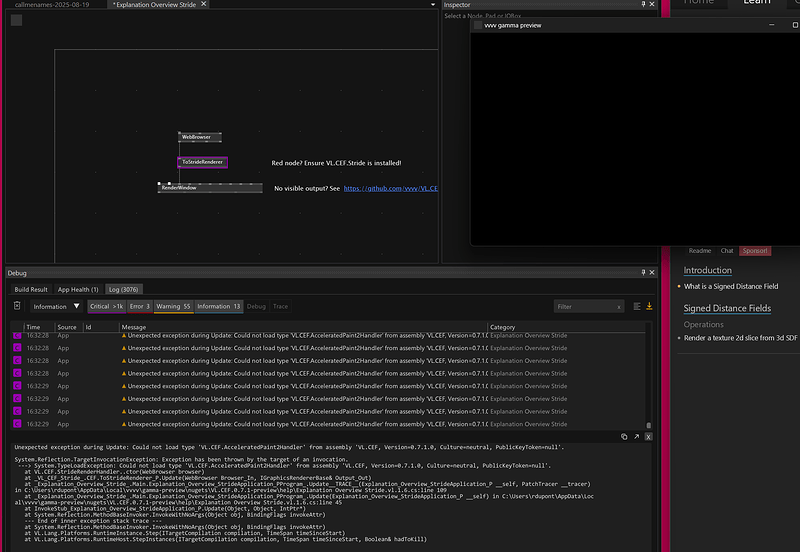Toggle the log list view icon

637,306
